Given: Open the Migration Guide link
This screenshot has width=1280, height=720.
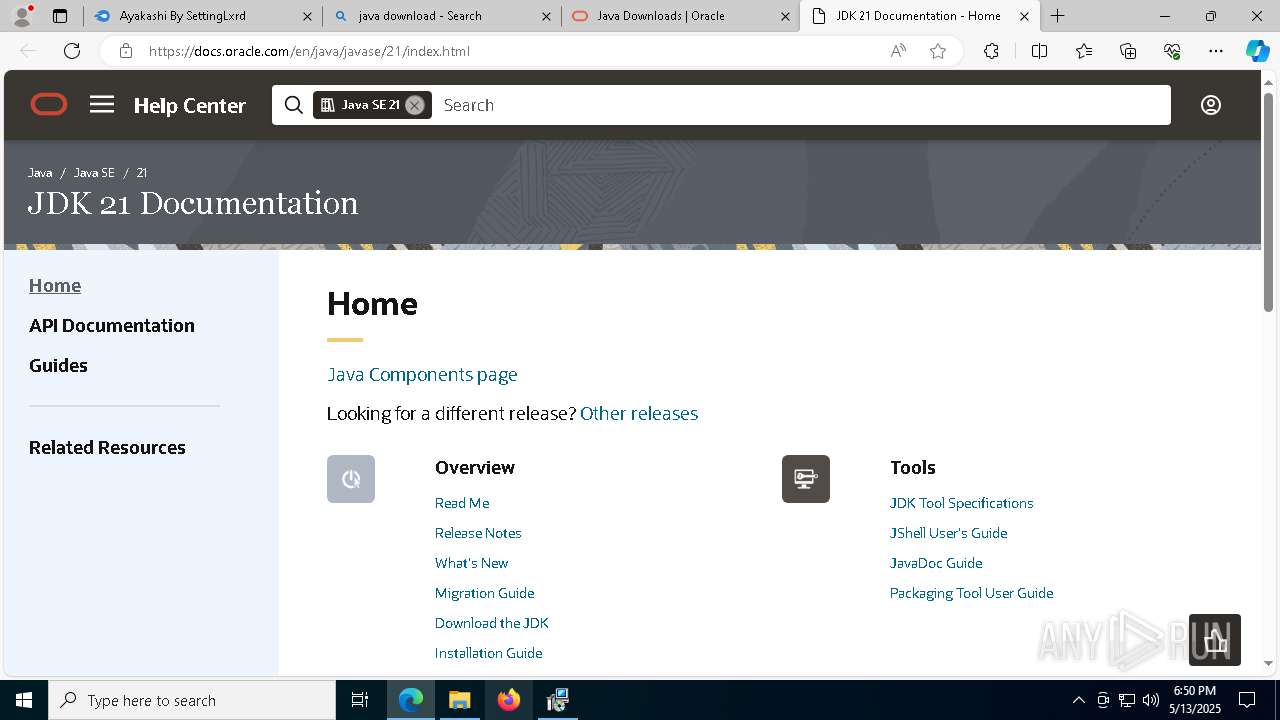Looking at the screenshot, I should point(484,593).
